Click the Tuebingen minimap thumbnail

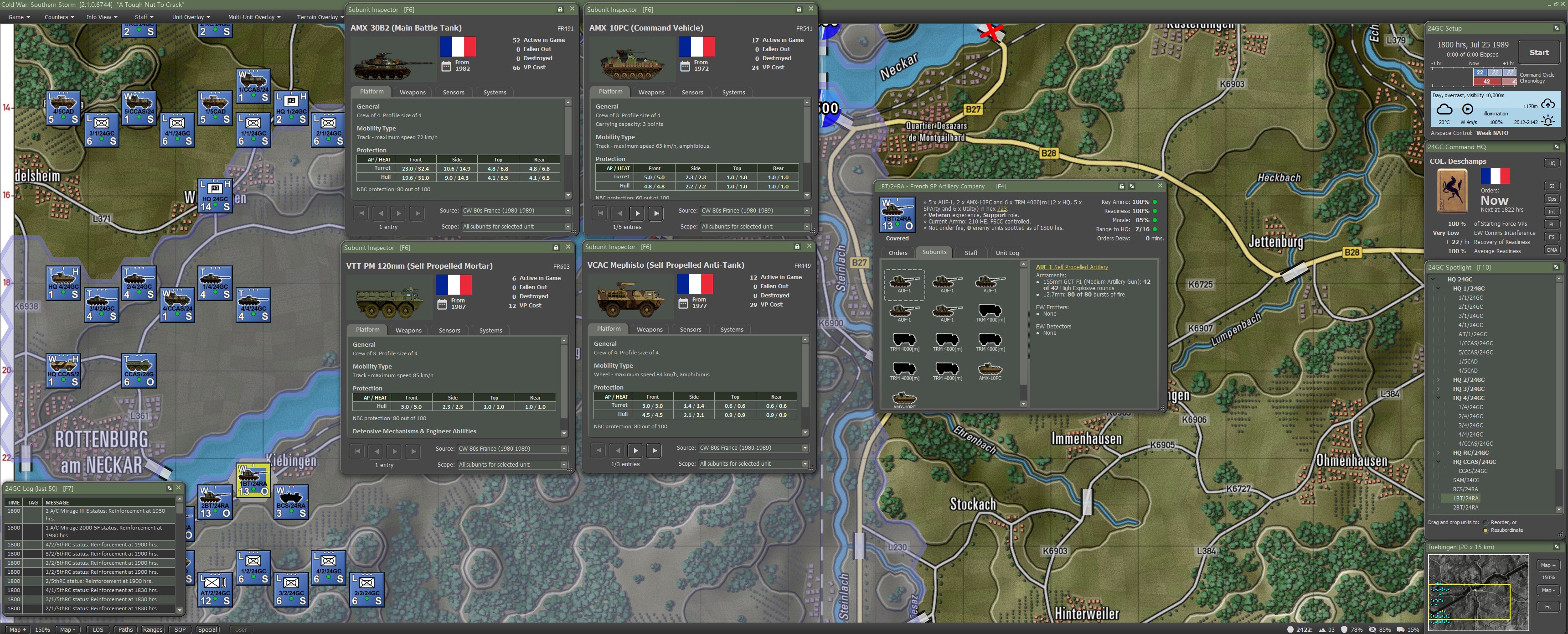point(1478,592)
